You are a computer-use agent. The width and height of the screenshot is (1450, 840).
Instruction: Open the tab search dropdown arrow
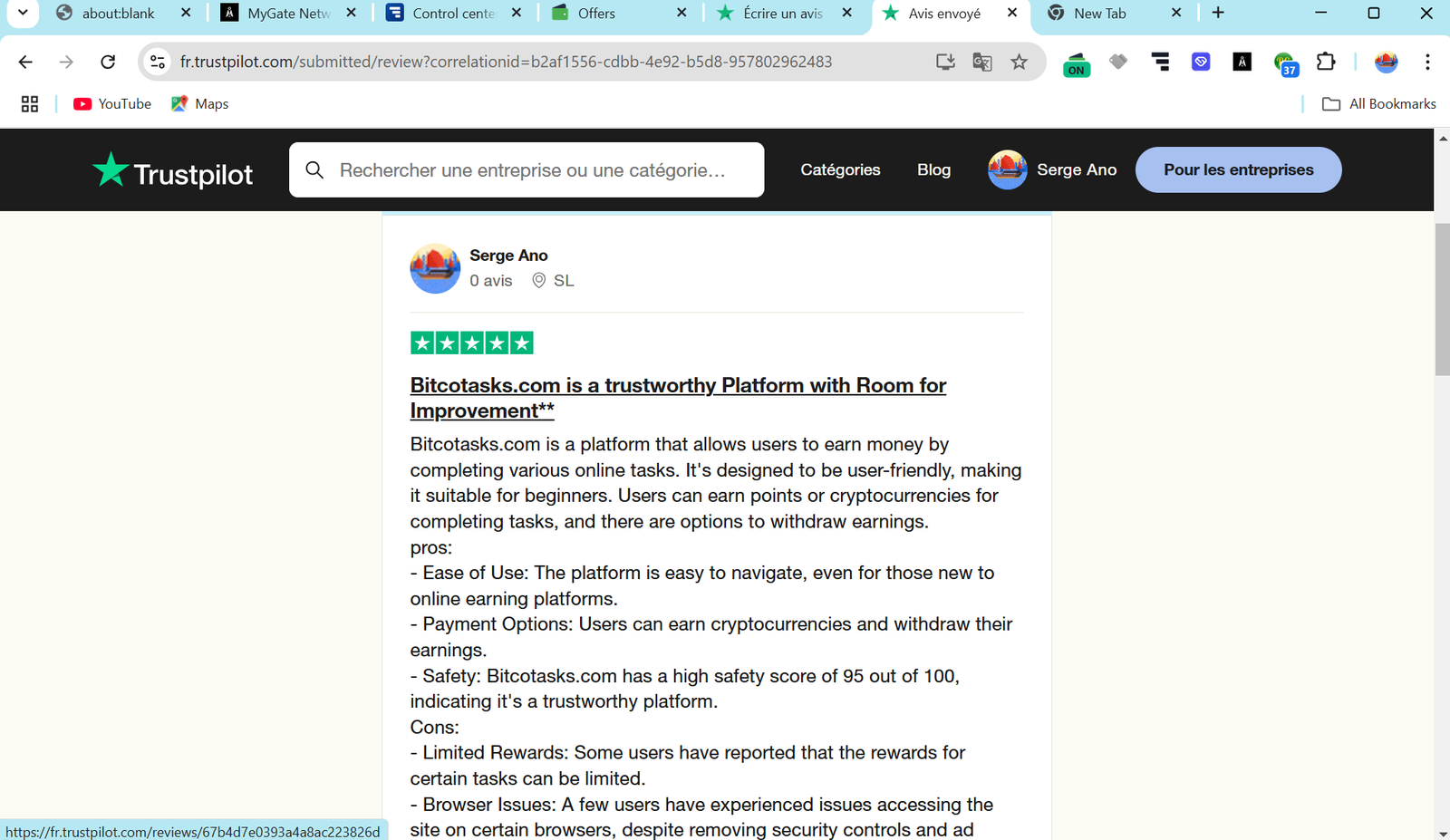tap(23, 13)
